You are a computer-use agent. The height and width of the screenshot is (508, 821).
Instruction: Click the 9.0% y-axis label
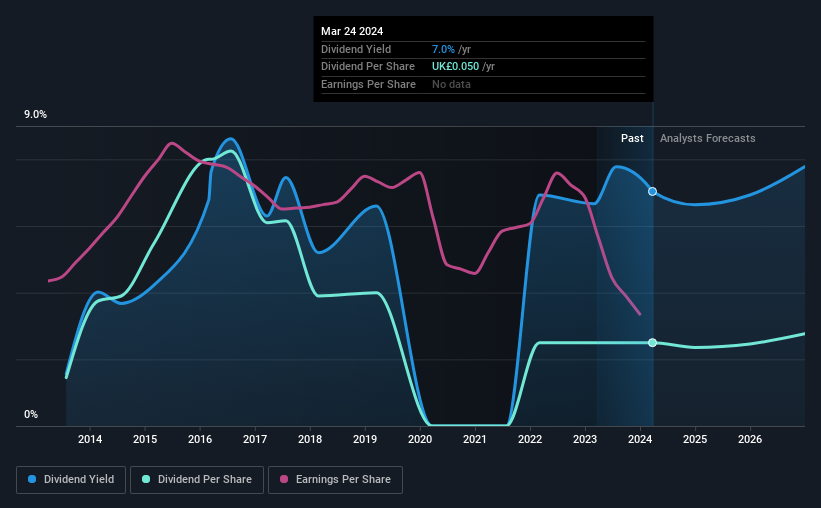[35, 115]
